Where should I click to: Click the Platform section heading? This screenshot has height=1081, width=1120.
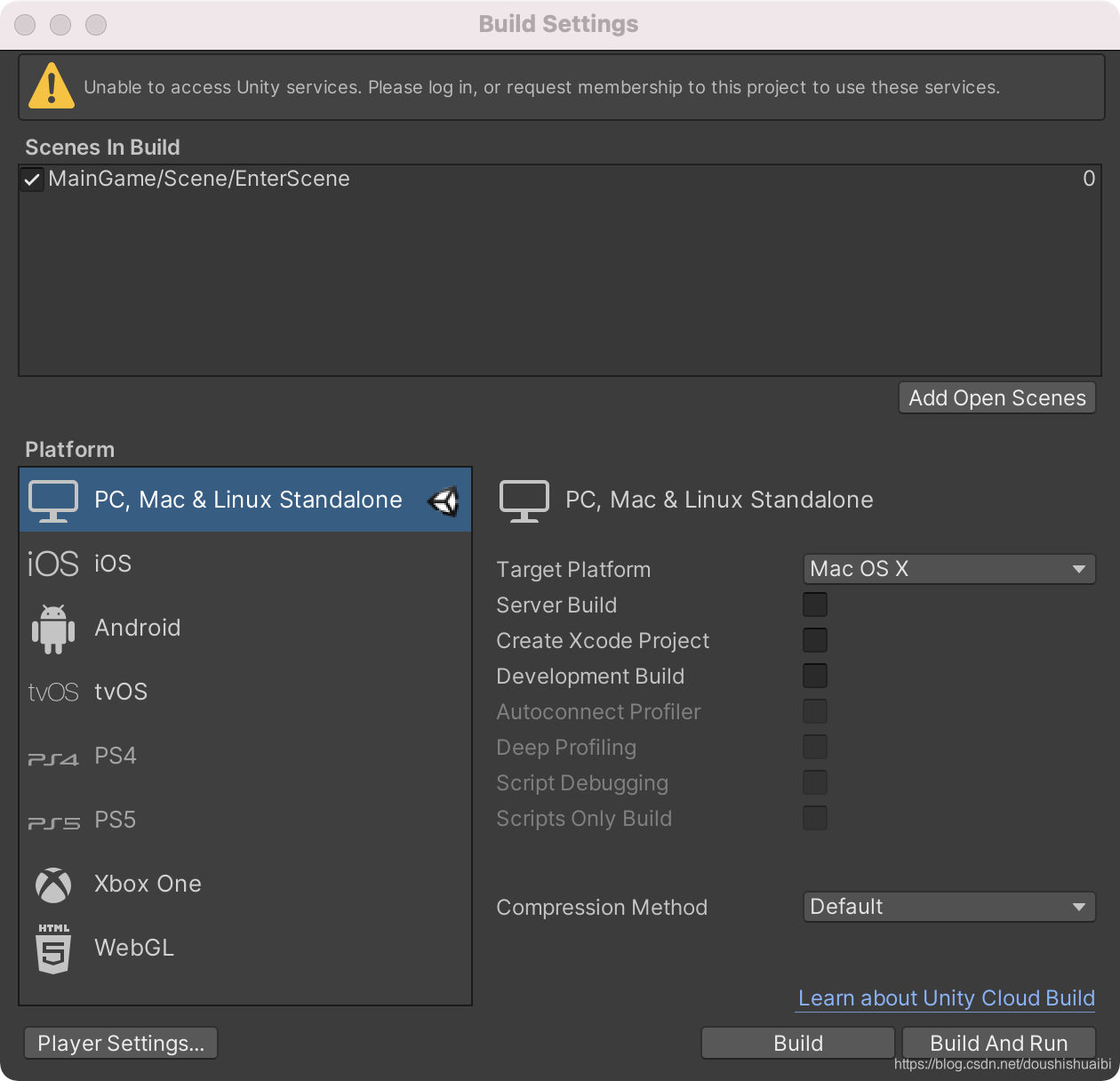coord(69,450)
